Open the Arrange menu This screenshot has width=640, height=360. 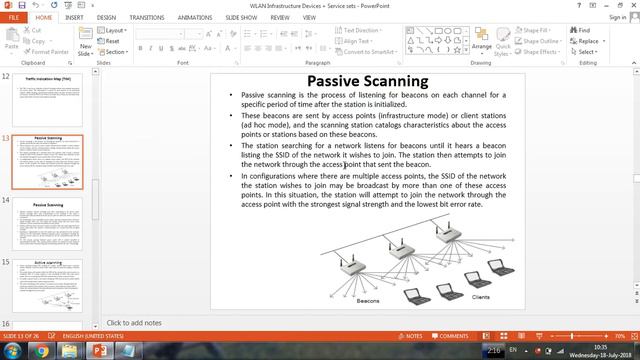482,41
